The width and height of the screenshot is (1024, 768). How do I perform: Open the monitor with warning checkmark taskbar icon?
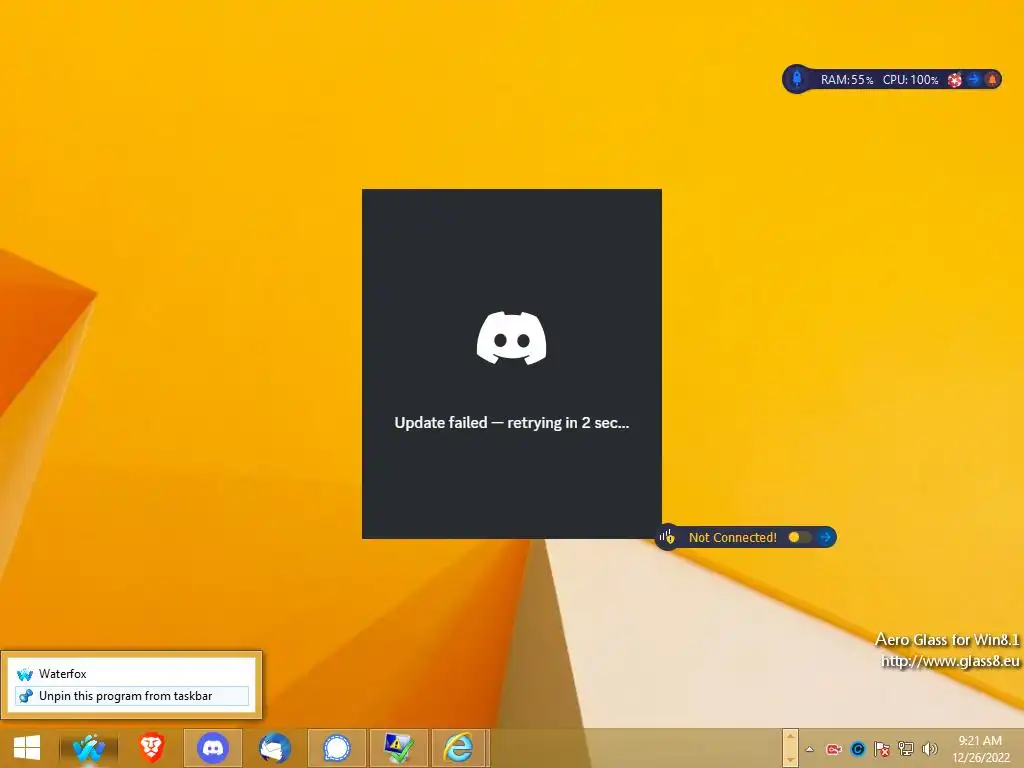tap(398, 748)
